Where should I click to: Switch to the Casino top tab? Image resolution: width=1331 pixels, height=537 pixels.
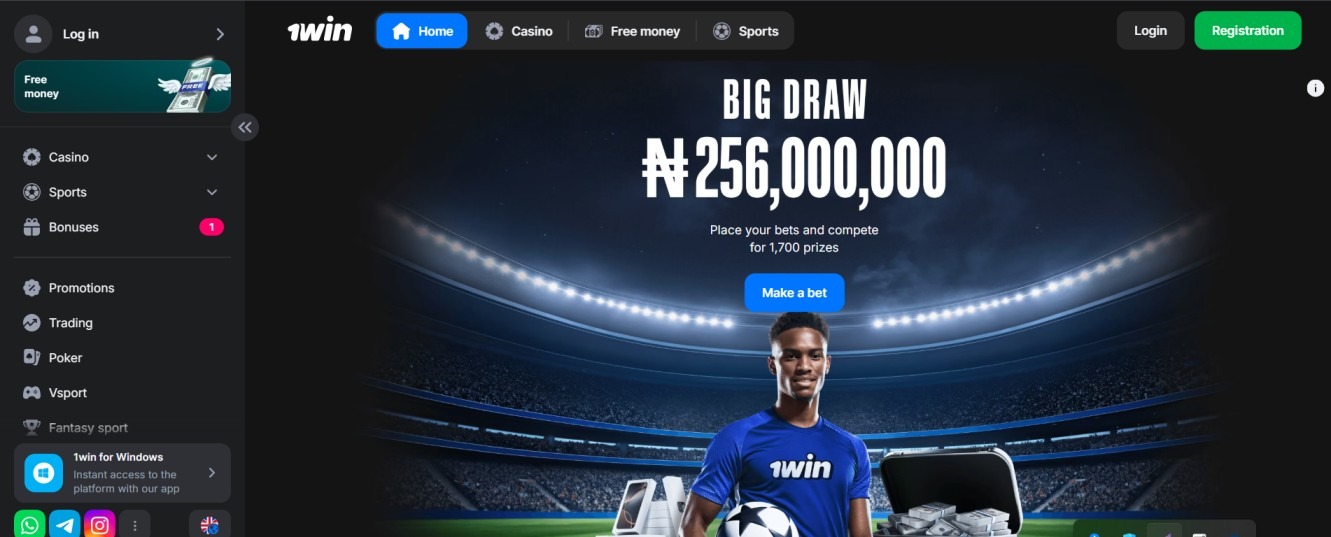[x=519, y=31]
